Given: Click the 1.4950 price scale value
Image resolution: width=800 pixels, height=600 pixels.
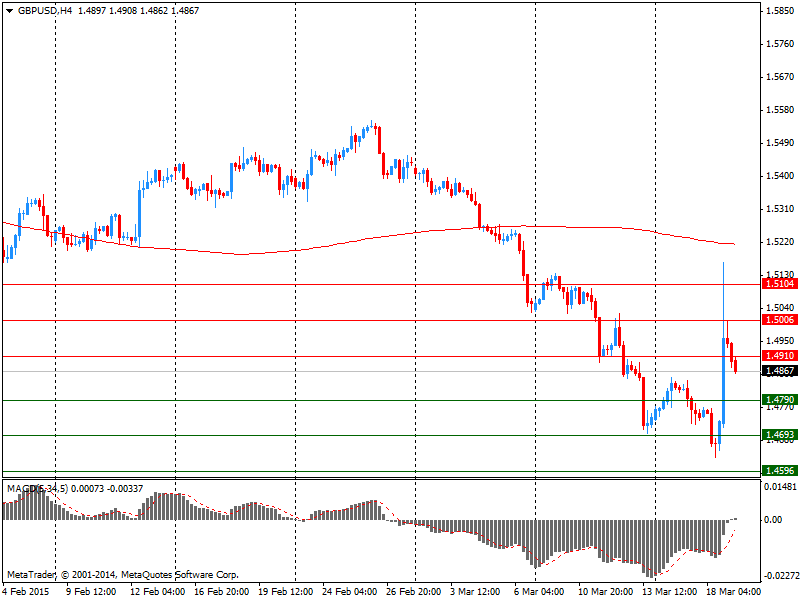Looking at the screenshot, I should point(780,340).
